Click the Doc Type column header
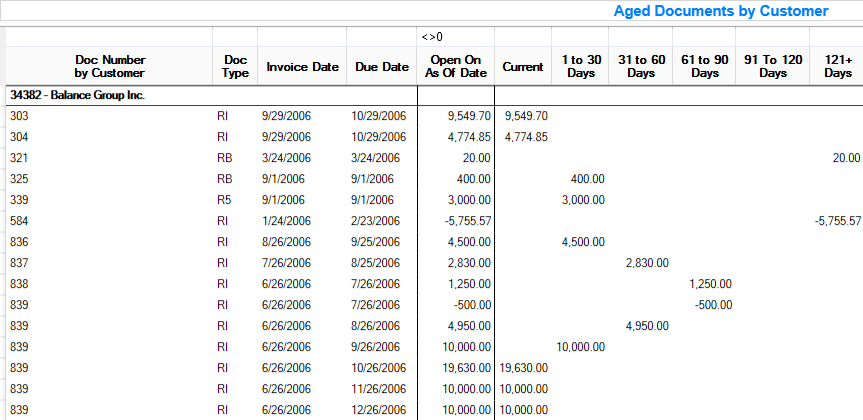The image size is (863, 420). point(235,66)
